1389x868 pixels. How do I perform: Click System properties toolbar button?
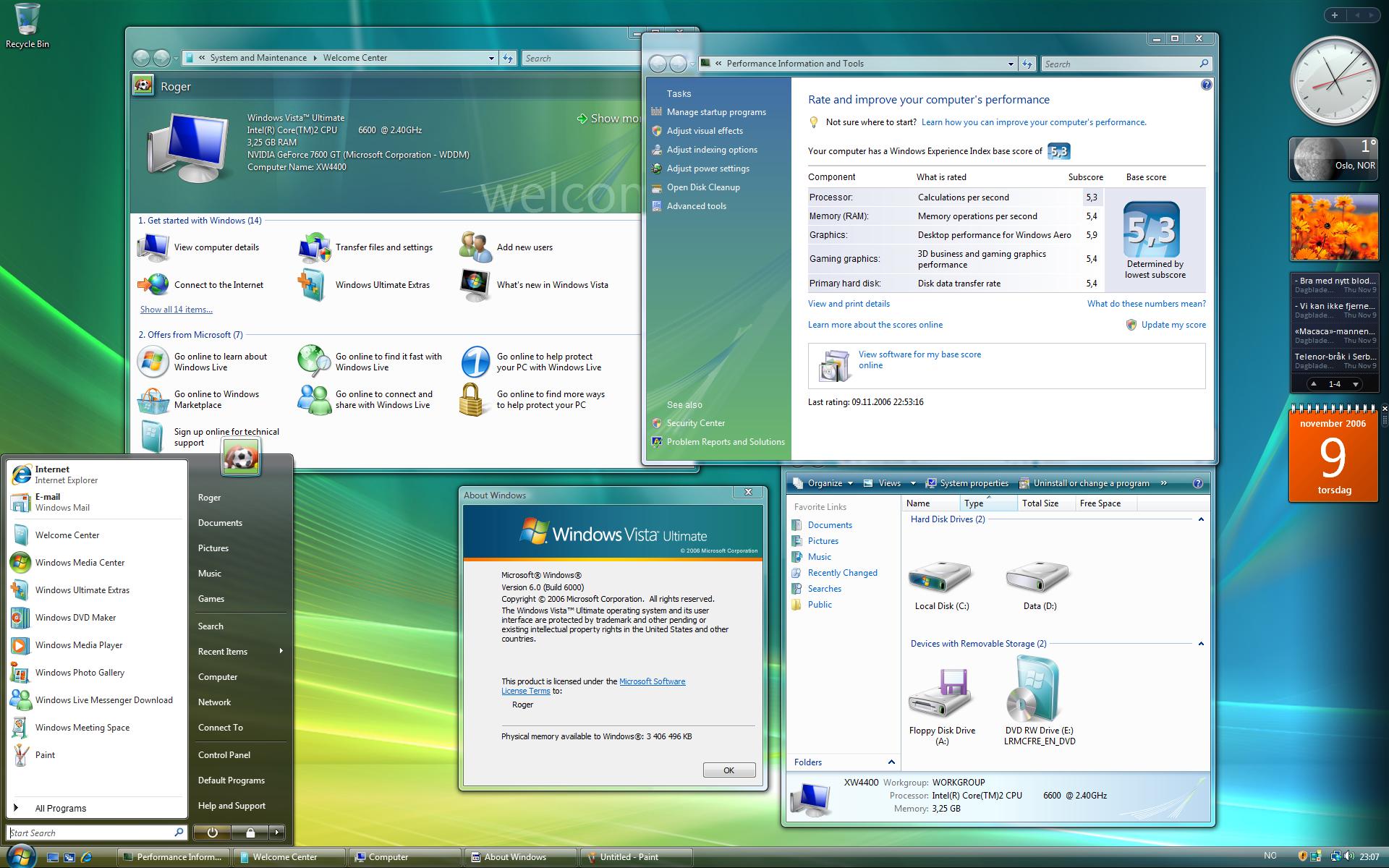[967, 483]
